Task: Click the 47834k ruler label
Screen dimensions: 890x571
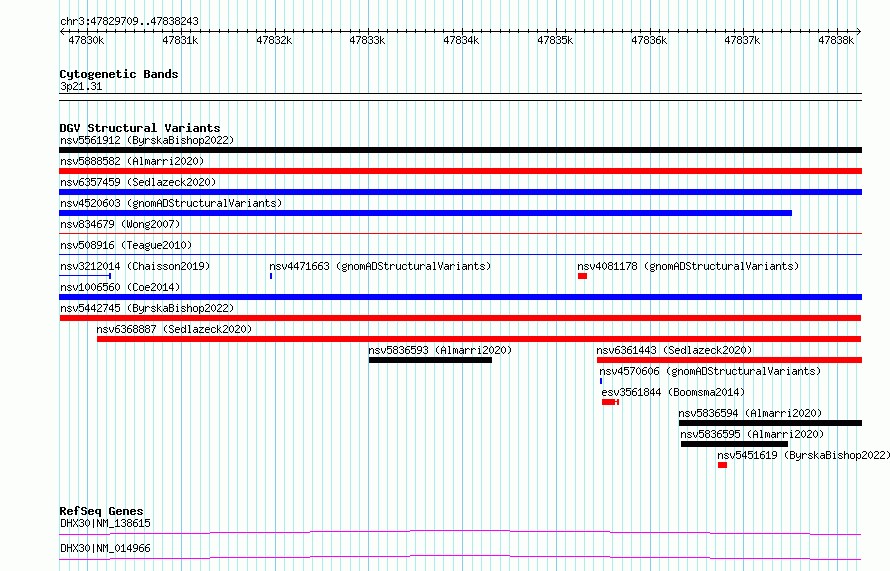Action: coord(461,40)
